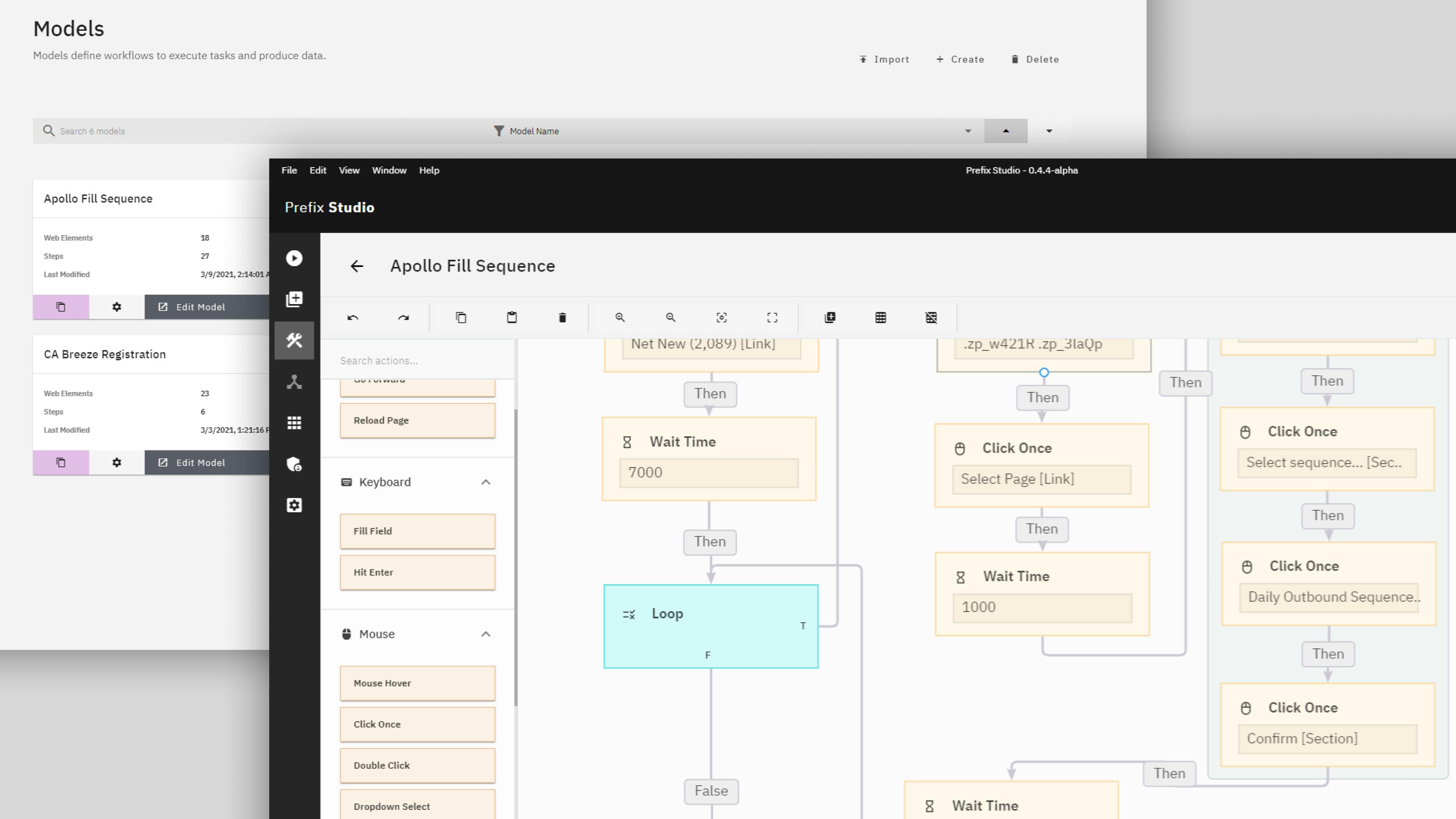Open the Edit menu
1456x819 pixels.
(x=318, y=170)
